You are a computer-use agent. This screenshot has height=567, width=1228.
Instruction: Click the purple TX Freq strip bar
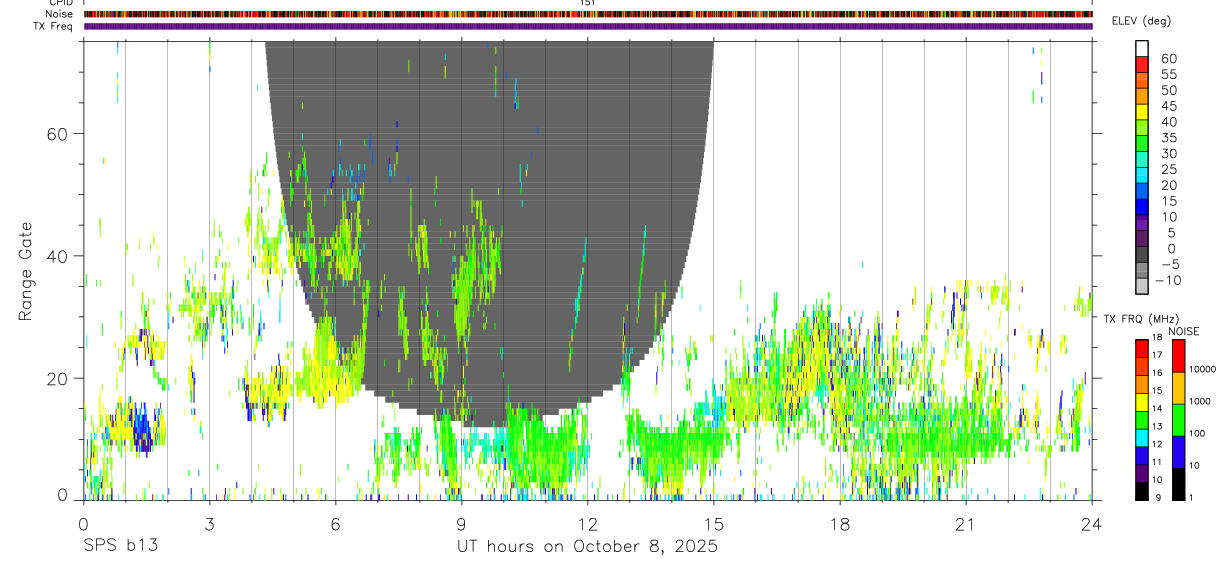588,26
